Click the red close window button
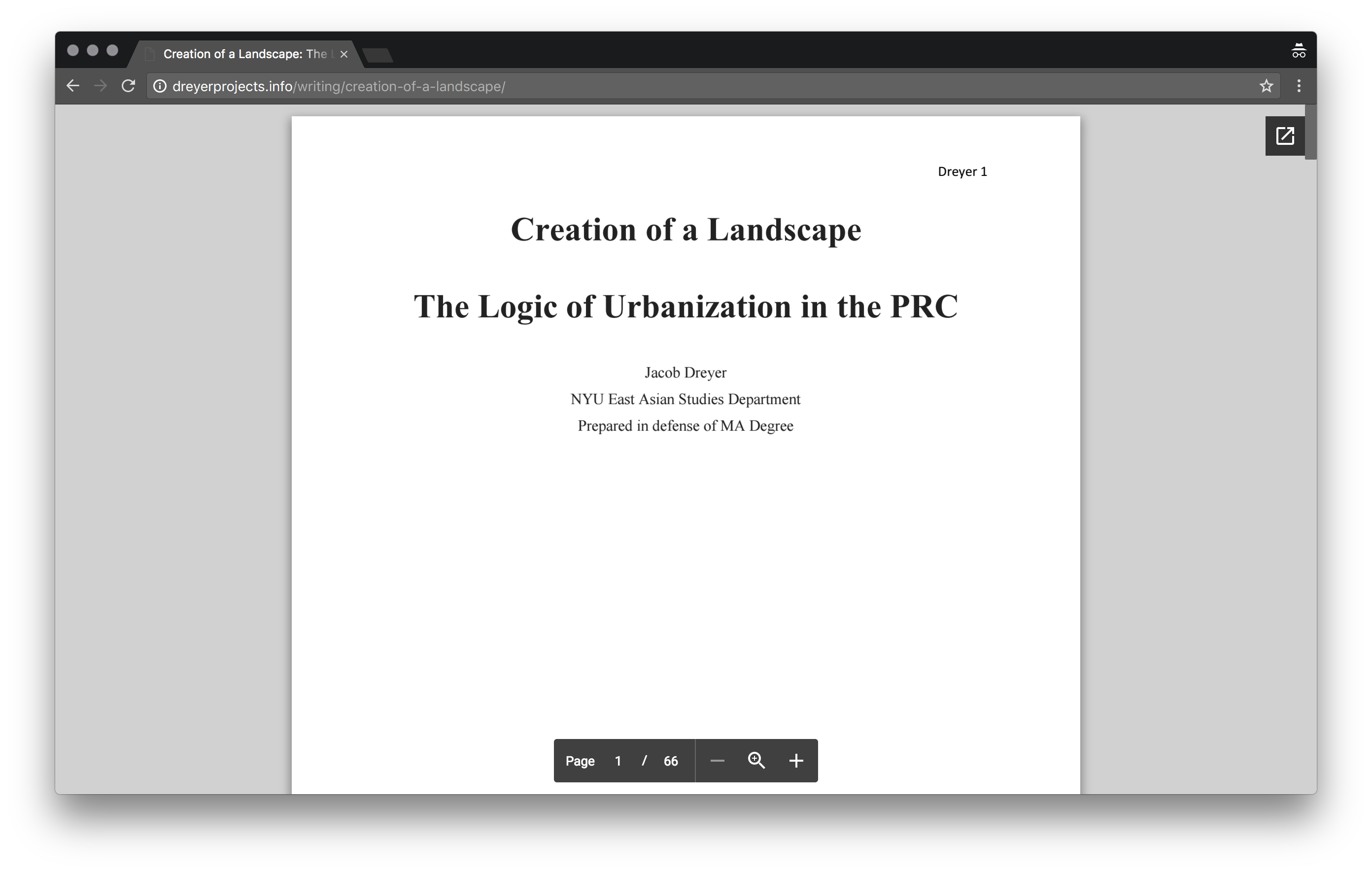Screen dimensions: 1372x873 coord(73,50)
